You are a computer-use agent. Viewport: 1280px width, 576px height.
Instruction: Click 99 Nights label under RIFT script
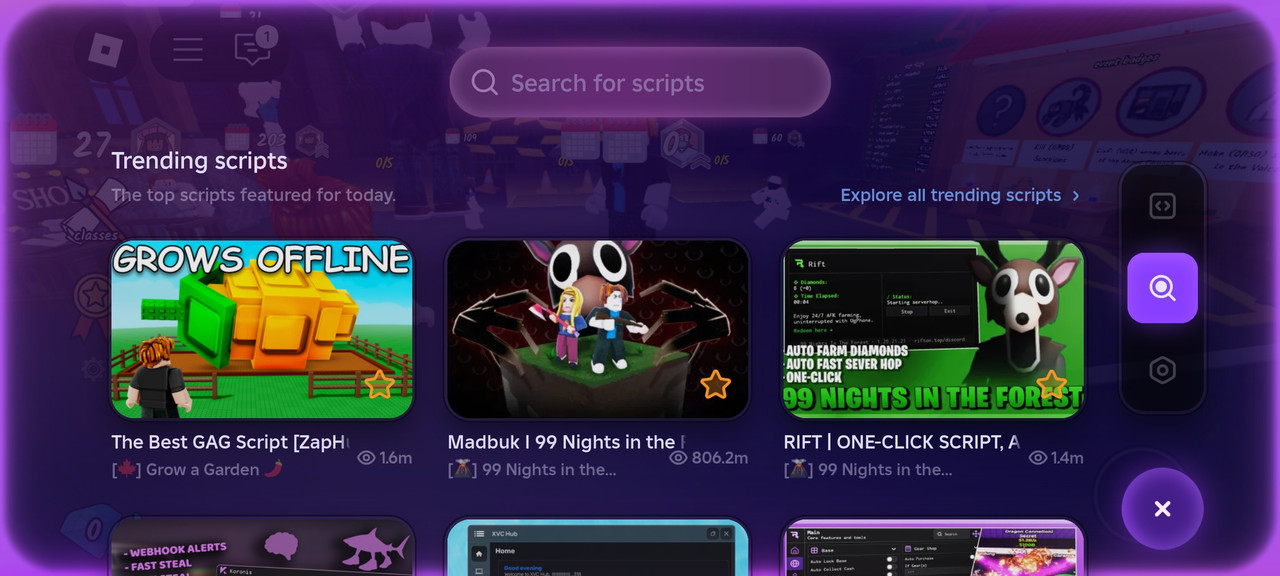(868, 469)
